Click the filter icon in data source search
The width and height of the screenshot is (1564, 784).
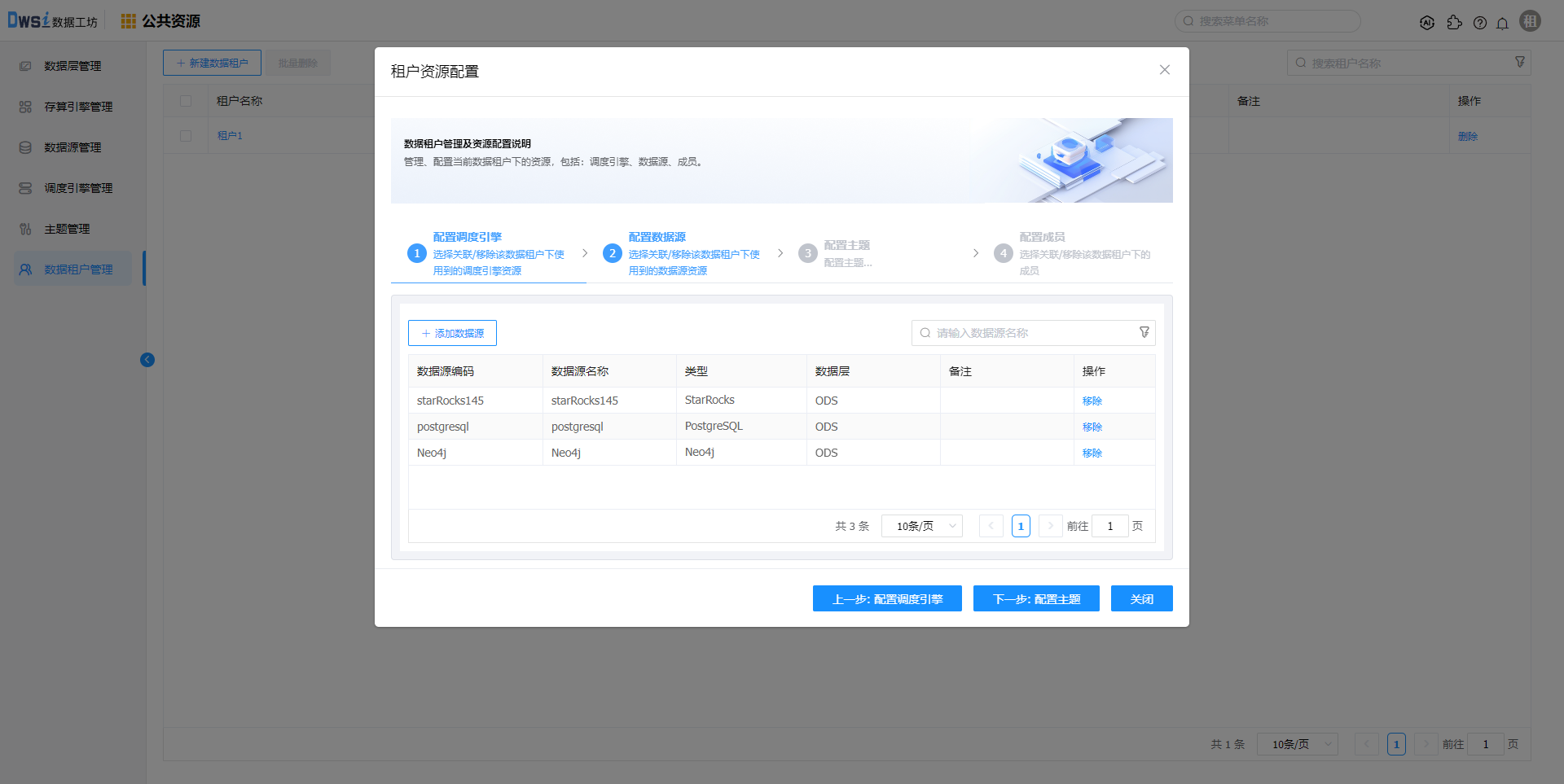[x=1144, y=332]
